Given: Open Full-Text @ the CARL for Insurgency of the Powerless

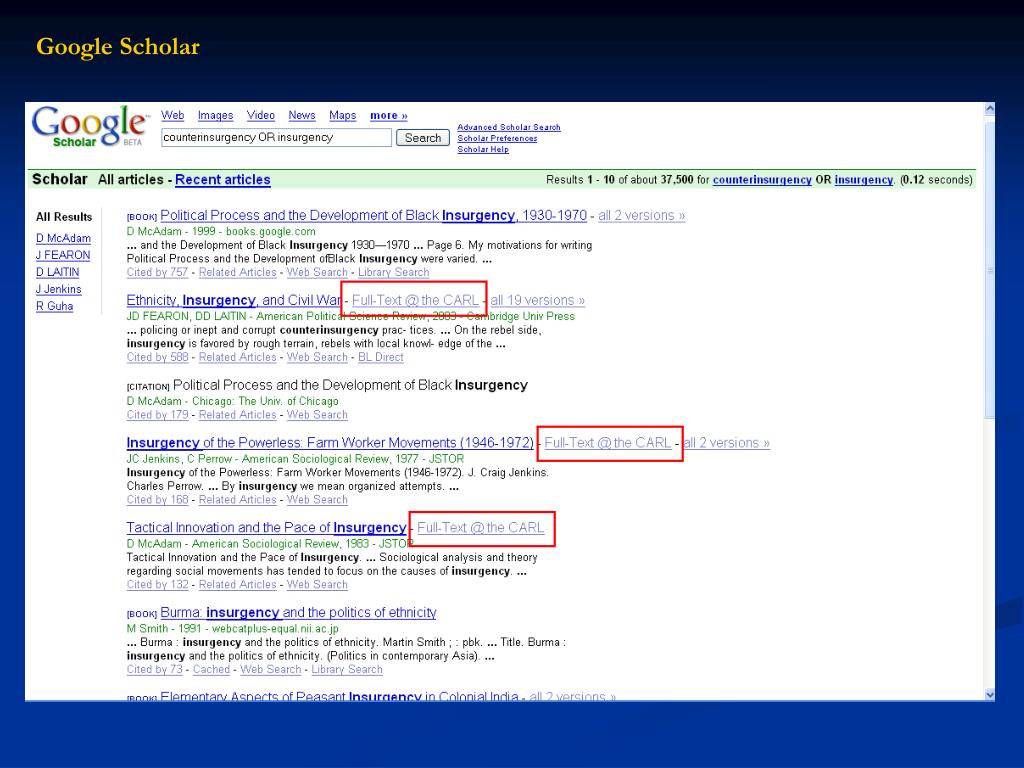Looking at the screenshot, I should point(608,443).
